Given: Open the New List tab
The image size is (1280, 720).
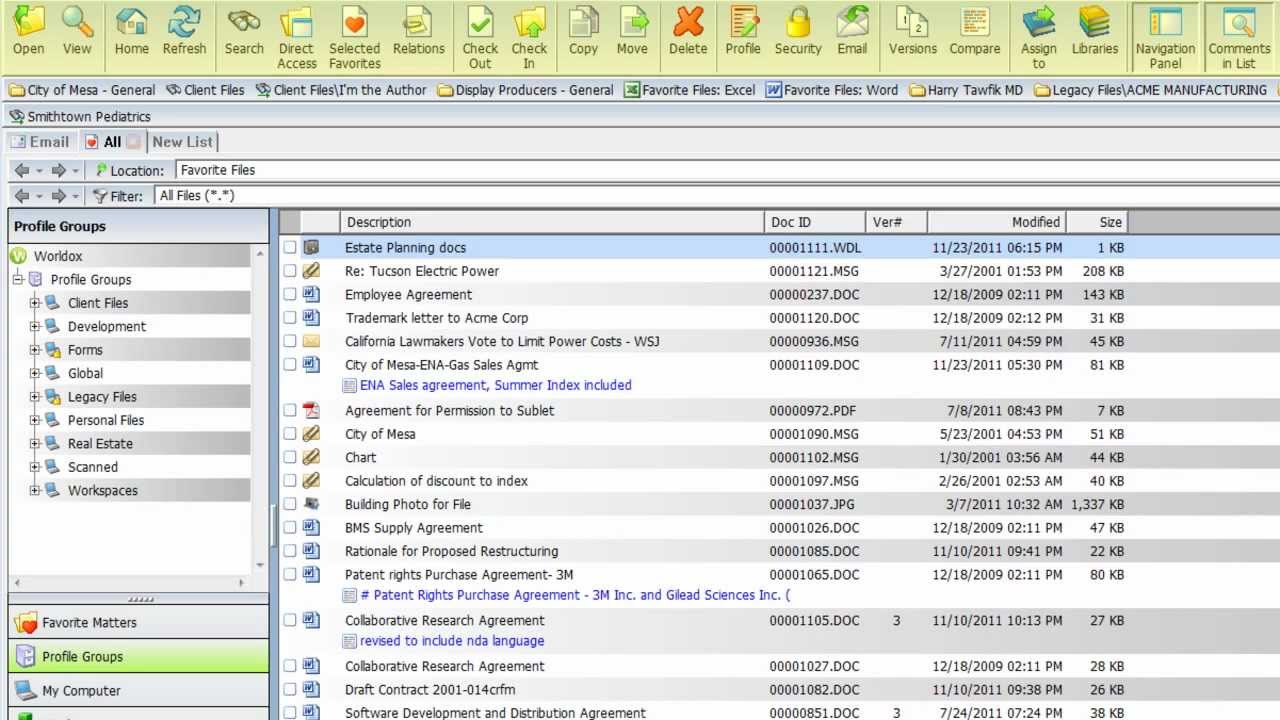Looking at the screenshot, I should [182, 142].
